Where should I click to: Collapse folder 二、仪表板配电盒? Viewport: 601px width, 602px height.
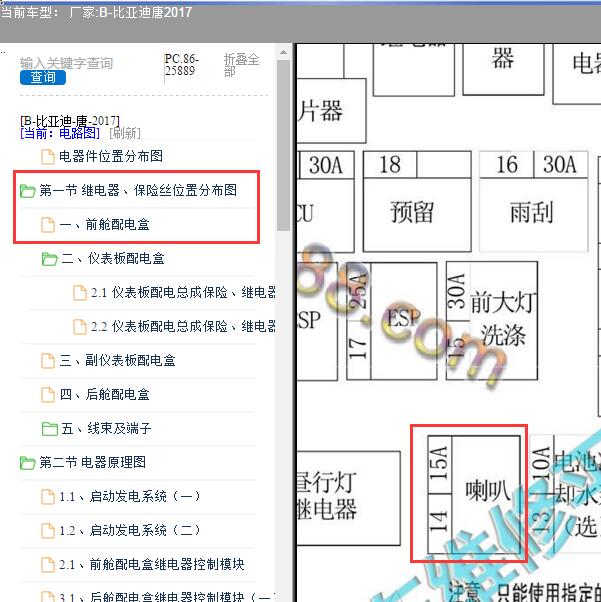pos(113,258)
